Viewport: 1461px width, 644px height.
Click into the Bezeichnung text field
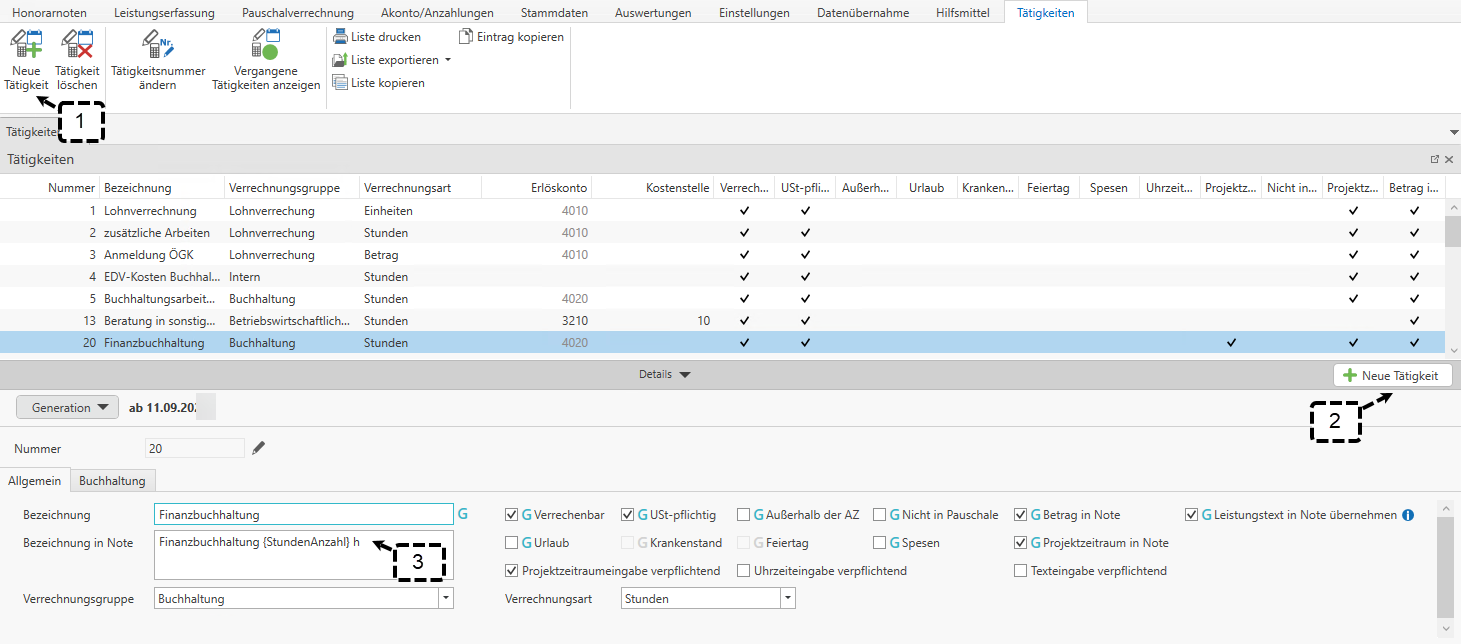pos(303,515)
